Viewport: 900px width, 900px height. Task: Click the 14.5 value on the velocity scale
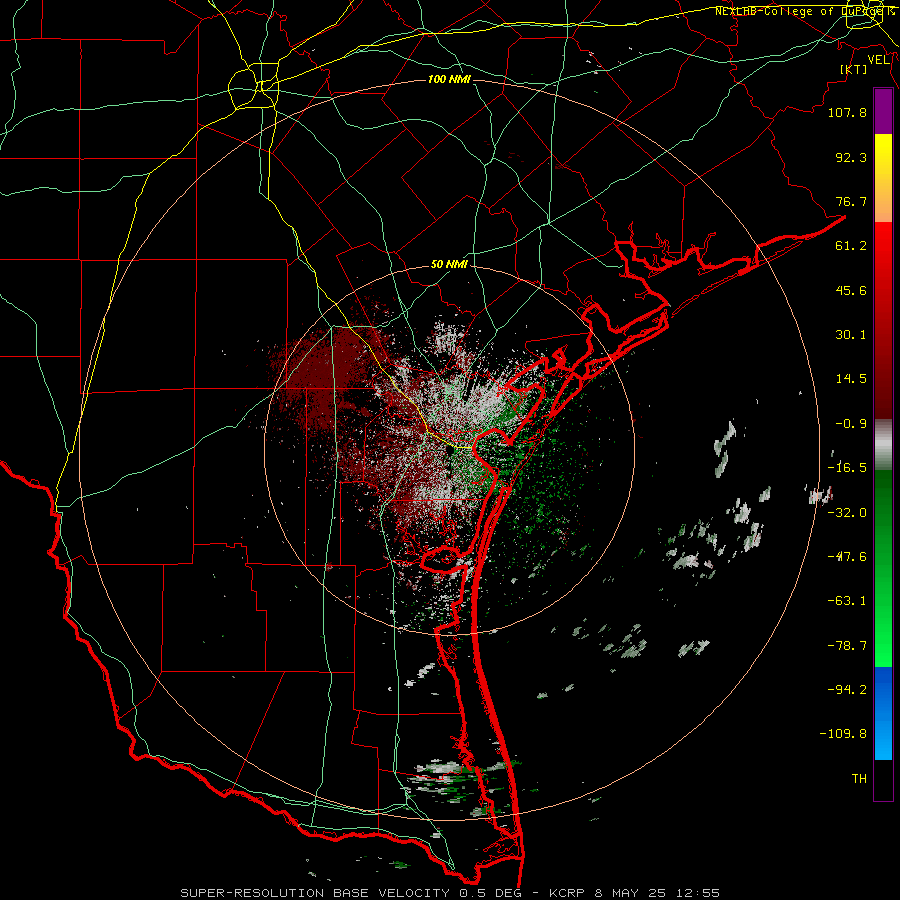pyautogui.click(x=851, y=379)
